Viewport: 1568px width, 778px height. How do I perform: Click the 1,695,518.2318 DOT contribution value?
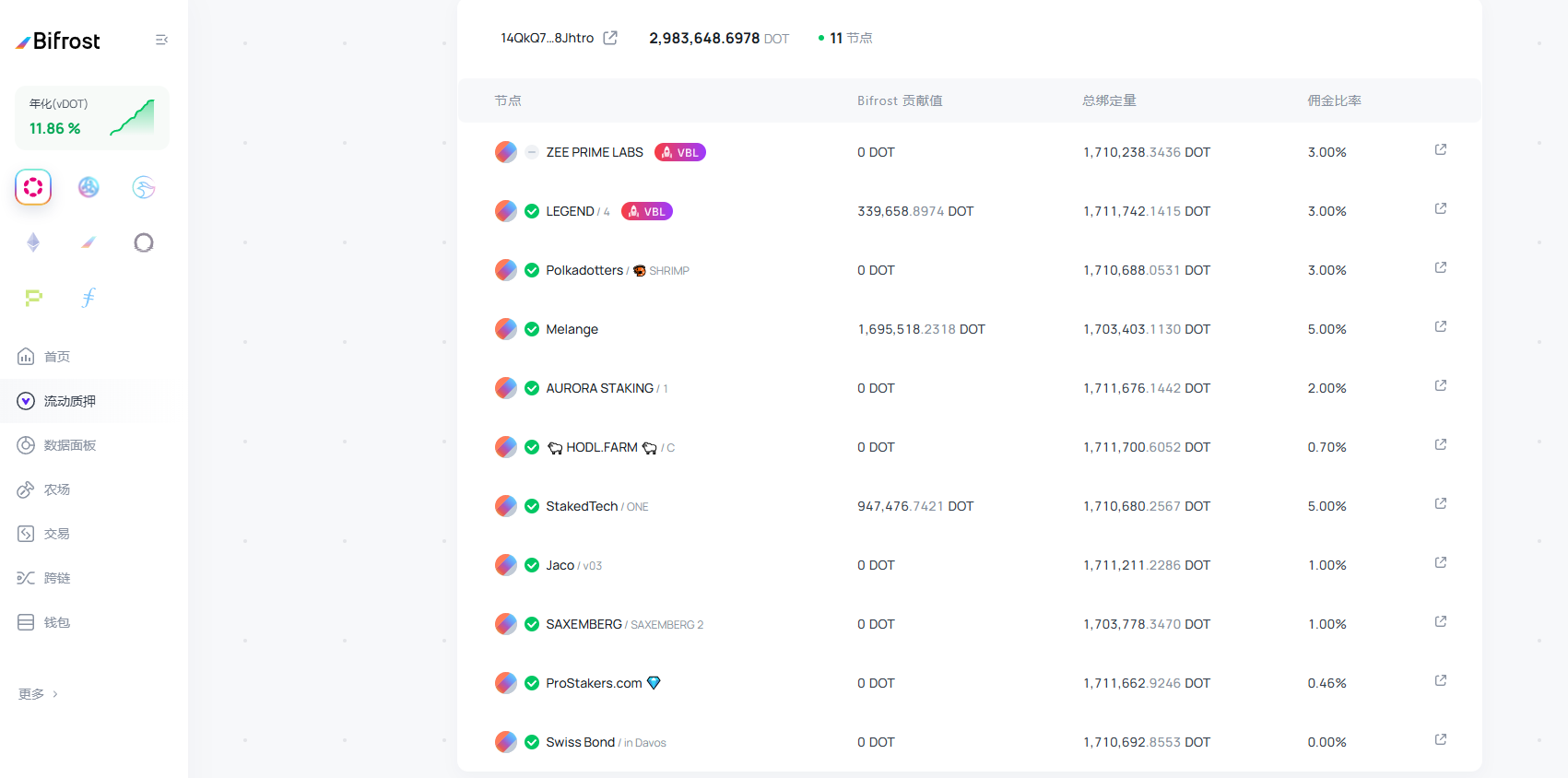point(921,329)
